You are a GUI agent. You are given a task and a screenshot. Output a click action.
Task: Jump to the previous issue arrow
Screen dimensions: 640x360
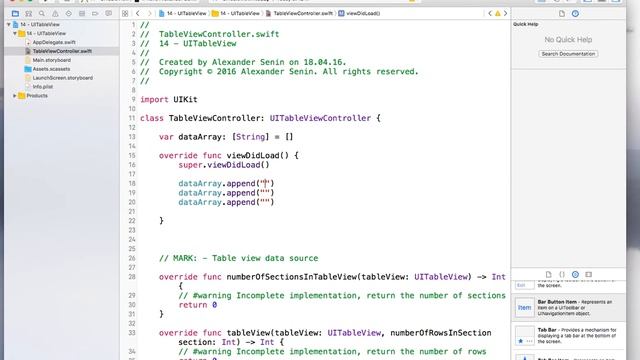(490, 13)
